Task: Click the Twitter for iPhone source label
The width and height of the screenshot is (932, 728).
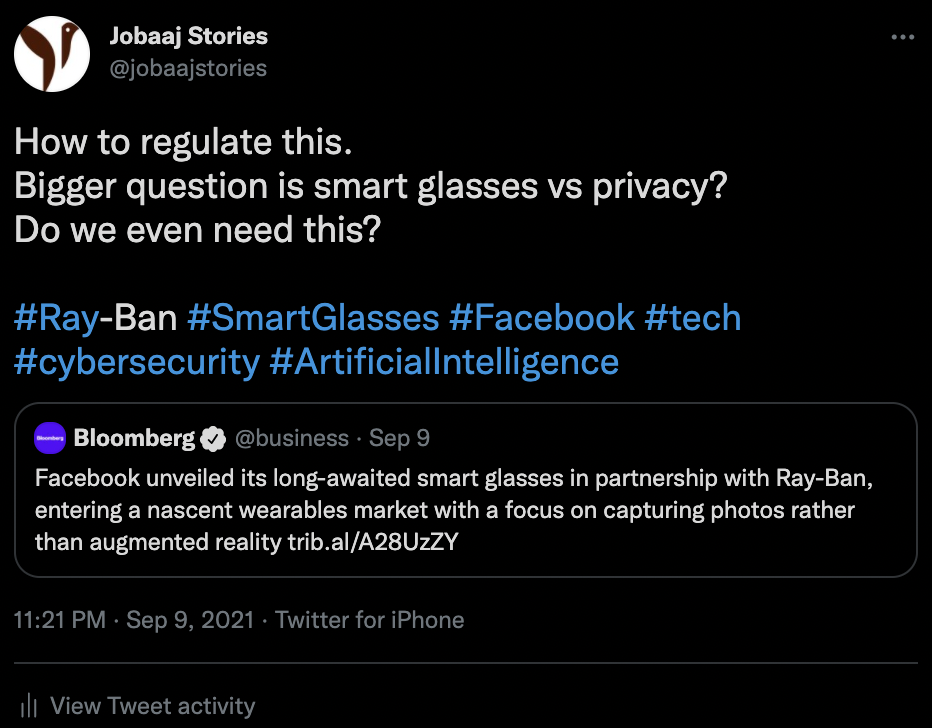Action: 369,620
